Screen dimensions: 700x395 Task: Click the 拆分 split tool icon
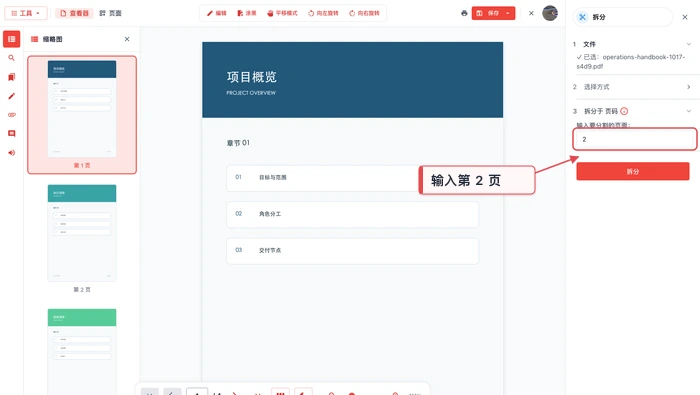pyautogui.click(x=582, y=17)
